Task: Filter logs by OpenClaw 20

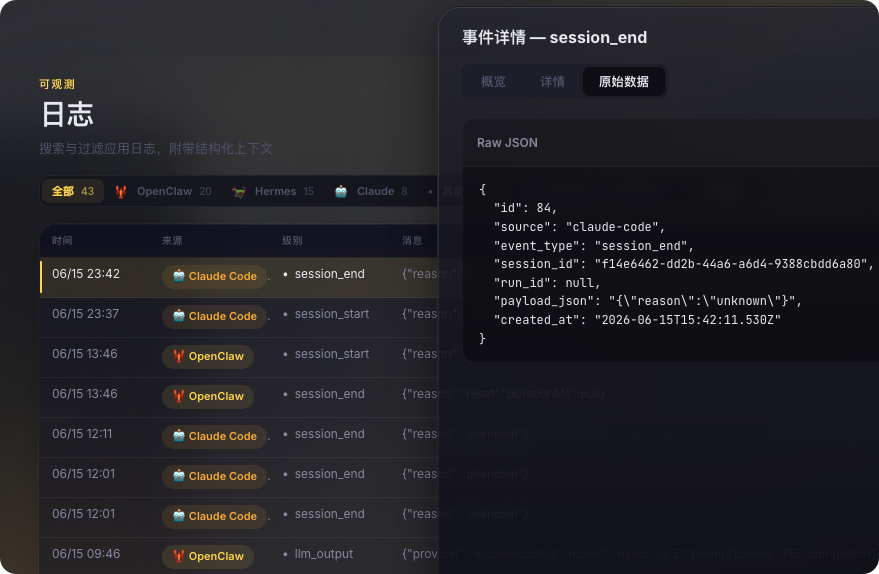Action: click(164, 191)
